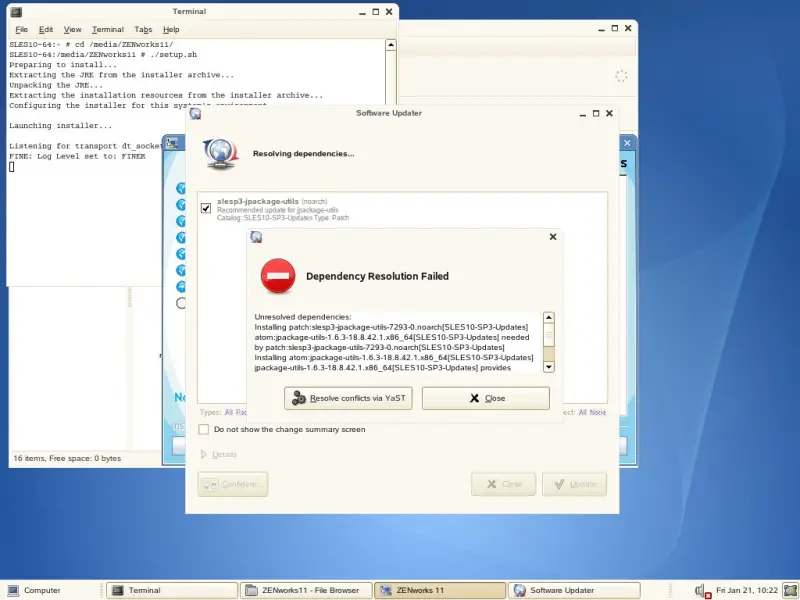
Task: Open the Computer menu in the panel
Action: 35,590
